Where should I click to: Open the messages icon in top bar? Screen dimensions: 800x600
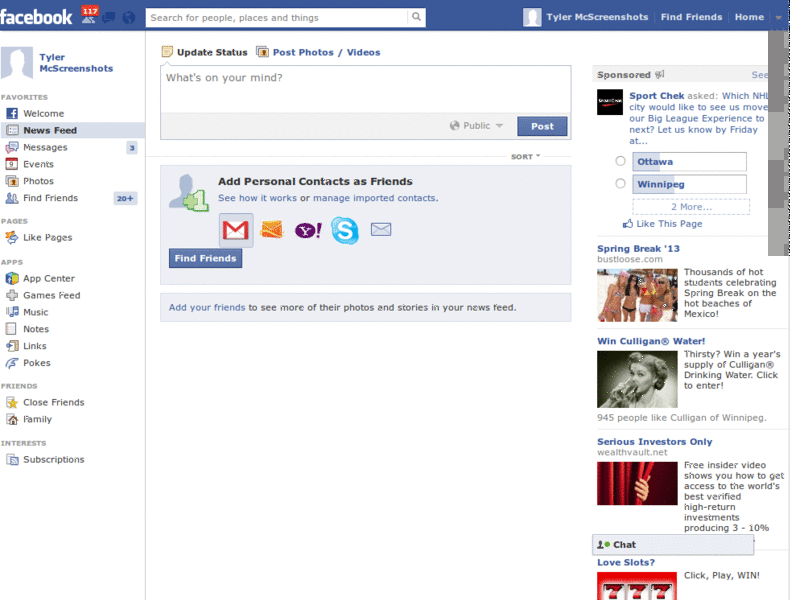(x=109, y=18)
